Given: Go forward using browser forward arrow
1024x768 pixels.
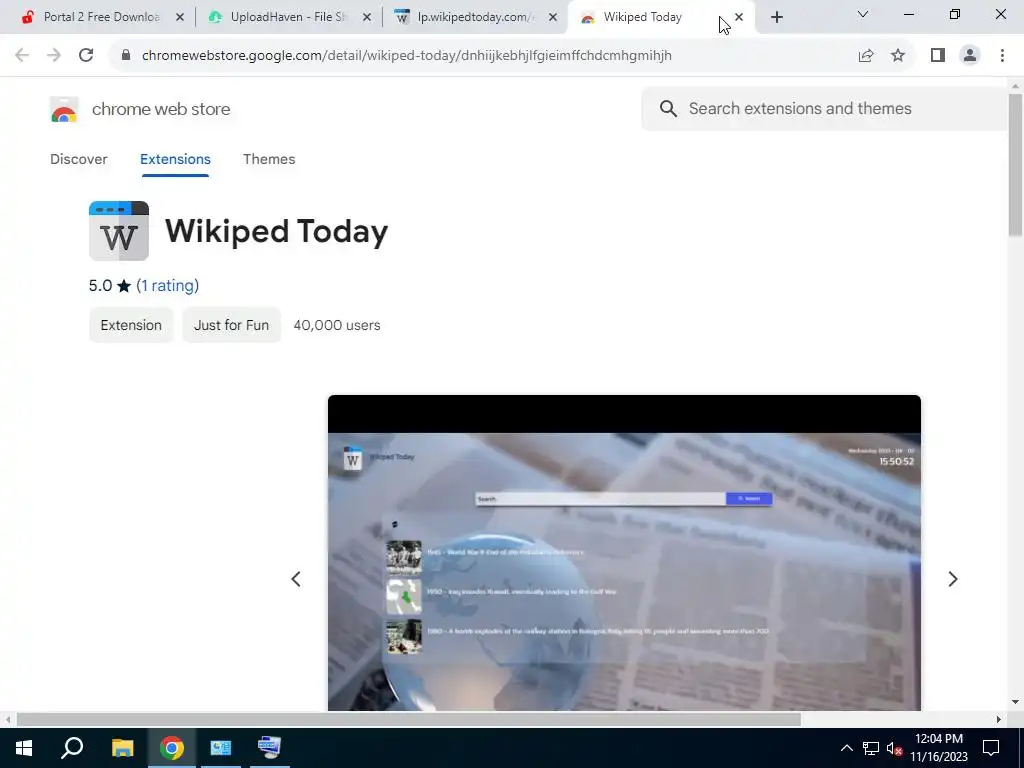Looking at the screenshot, I should click(54, 56).
